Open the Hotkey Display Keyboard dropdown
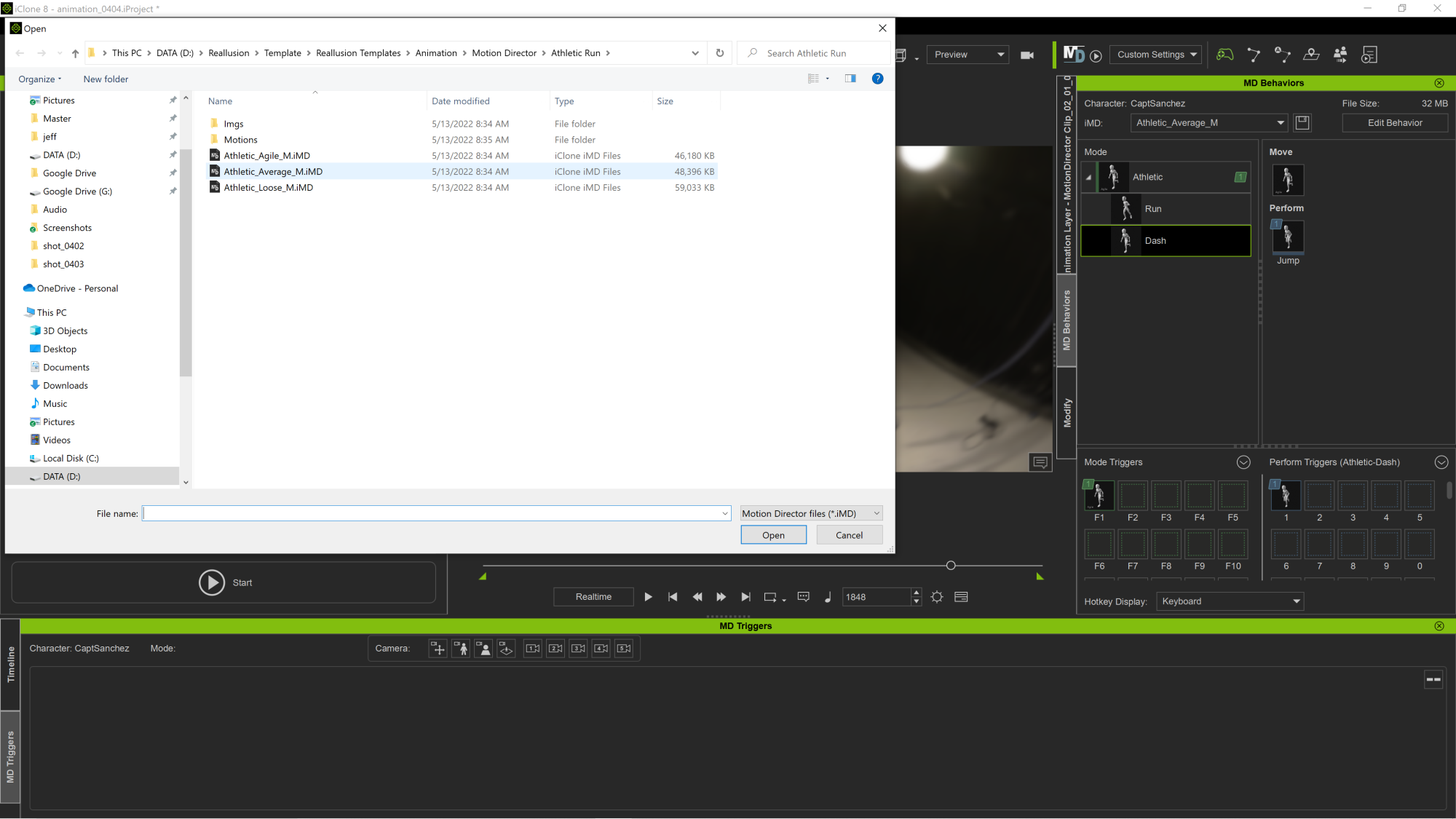1456x819 pixels. click(1230, 601)
